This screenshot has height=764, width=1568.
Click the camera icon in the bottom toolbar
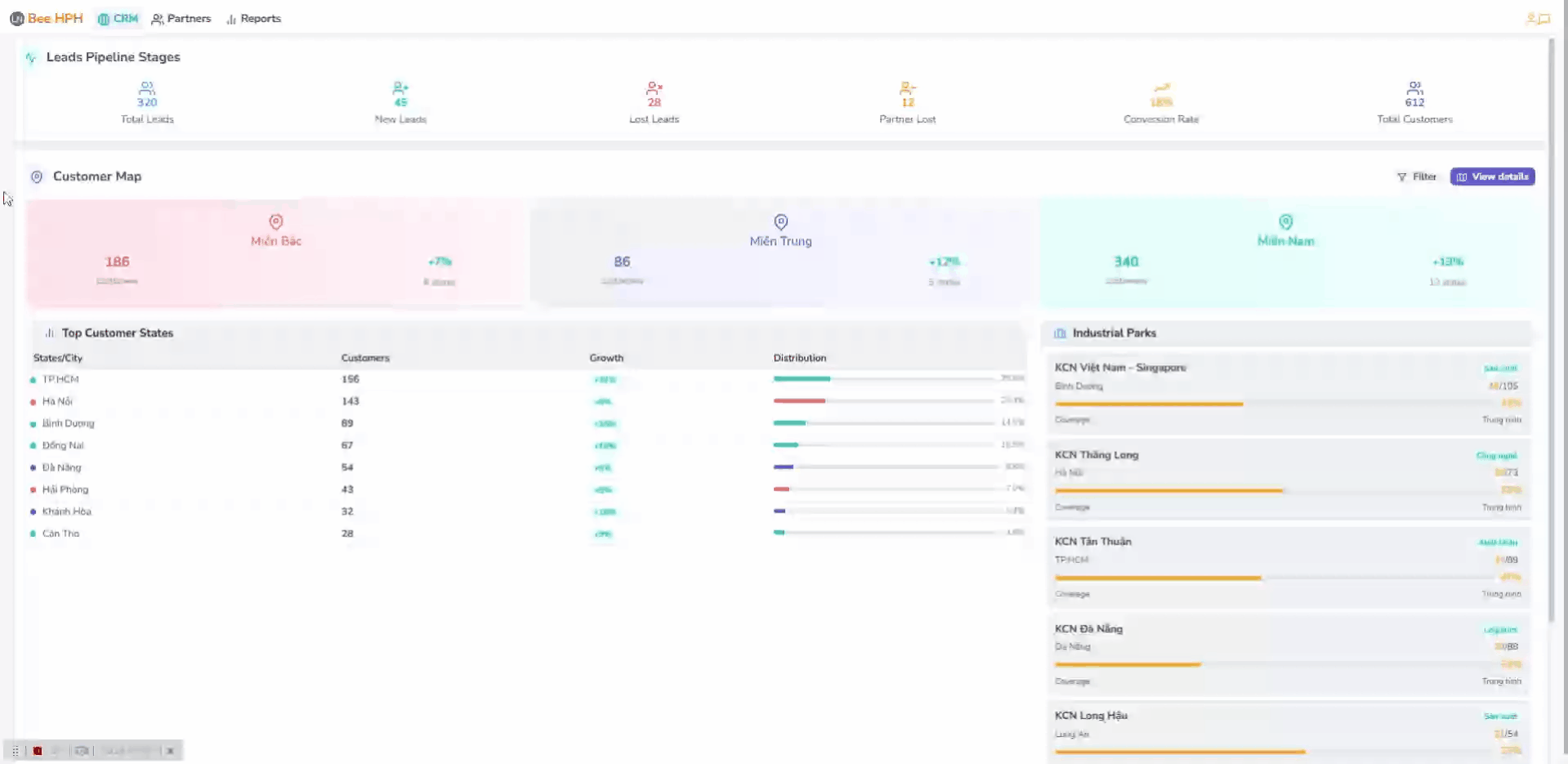click(x=81, y=750)
